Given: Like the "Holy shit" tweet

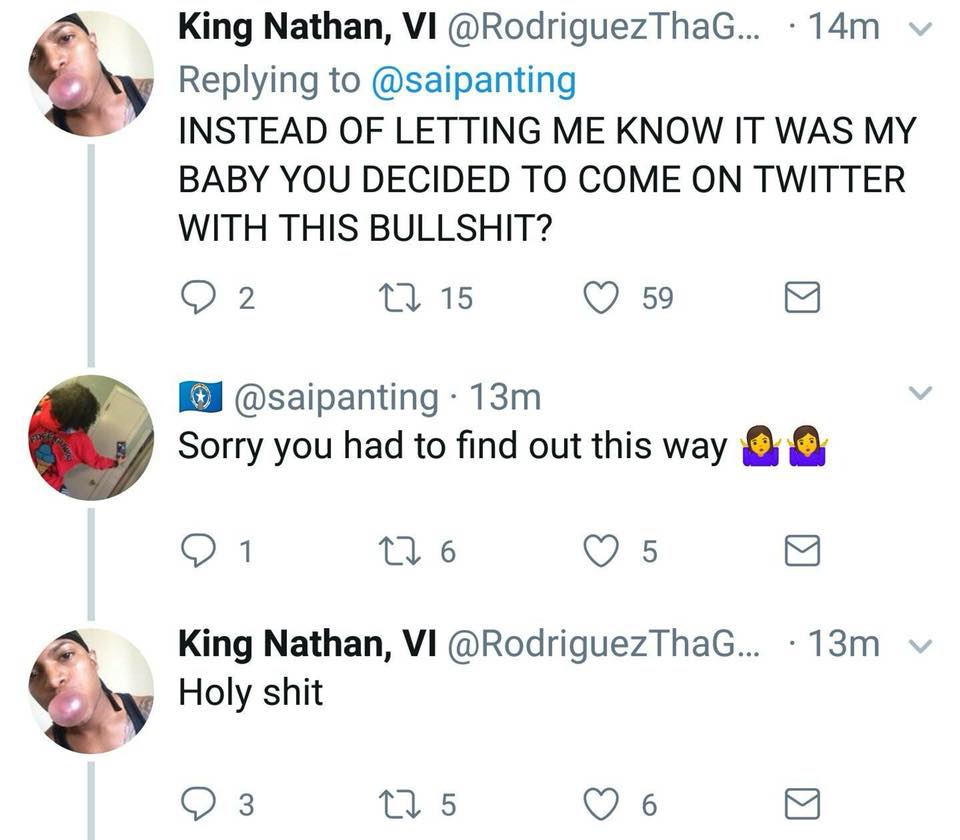Looking at the screenshot, I should pyautogui.click(x=601, y=803).
